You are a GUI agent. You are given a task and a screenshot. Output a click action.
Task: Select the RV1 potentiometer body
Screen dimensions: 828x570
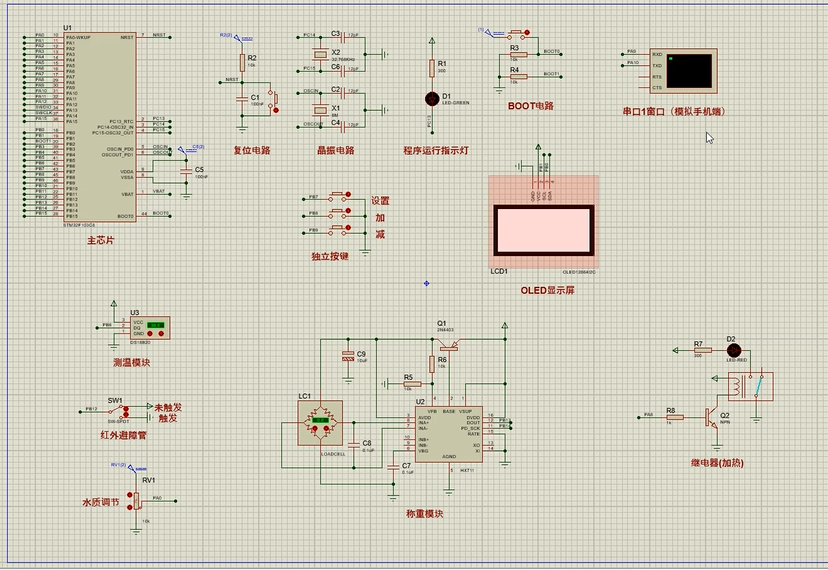(136, 501)
